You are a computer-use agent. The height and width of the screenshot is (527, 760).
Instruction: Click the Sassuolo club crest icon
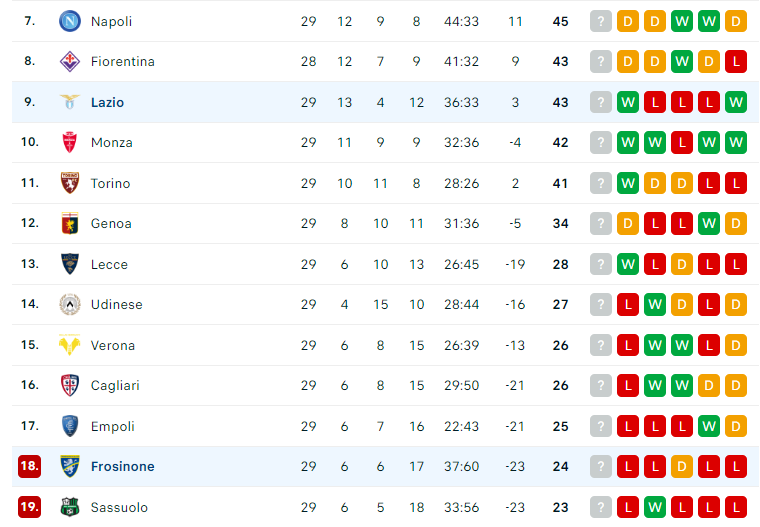pos(70,507)
